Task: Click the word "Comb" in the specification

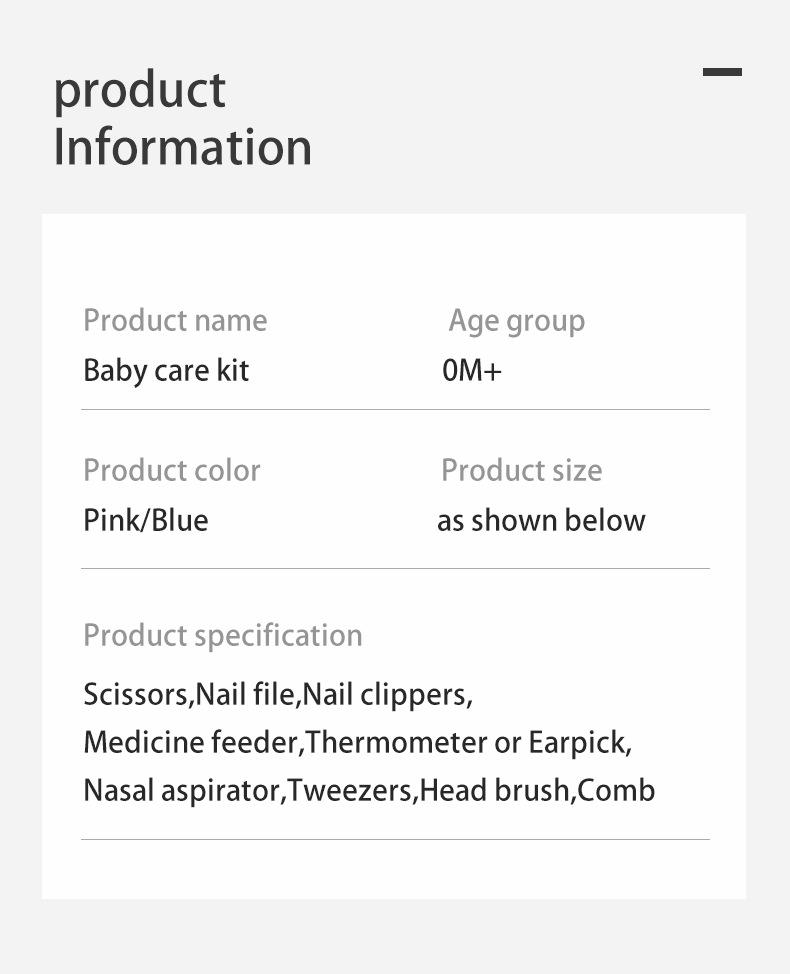Action: point(616,791)
